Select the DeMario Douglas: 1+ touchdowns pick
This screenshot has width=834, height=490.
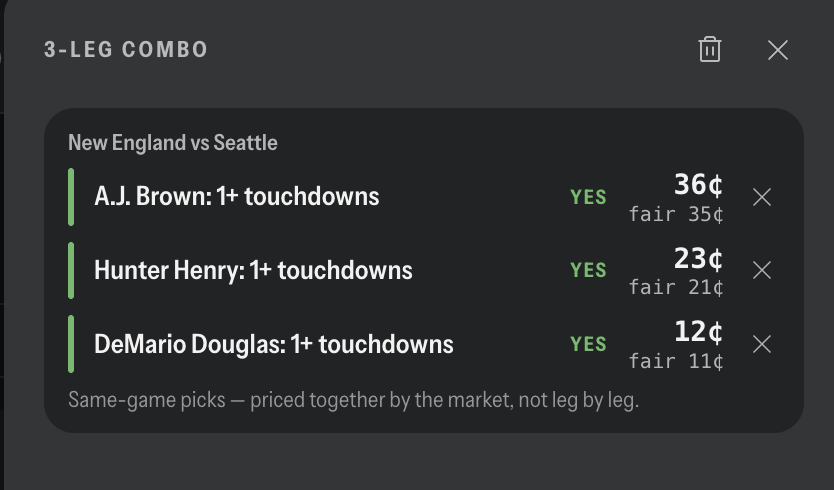274,344
